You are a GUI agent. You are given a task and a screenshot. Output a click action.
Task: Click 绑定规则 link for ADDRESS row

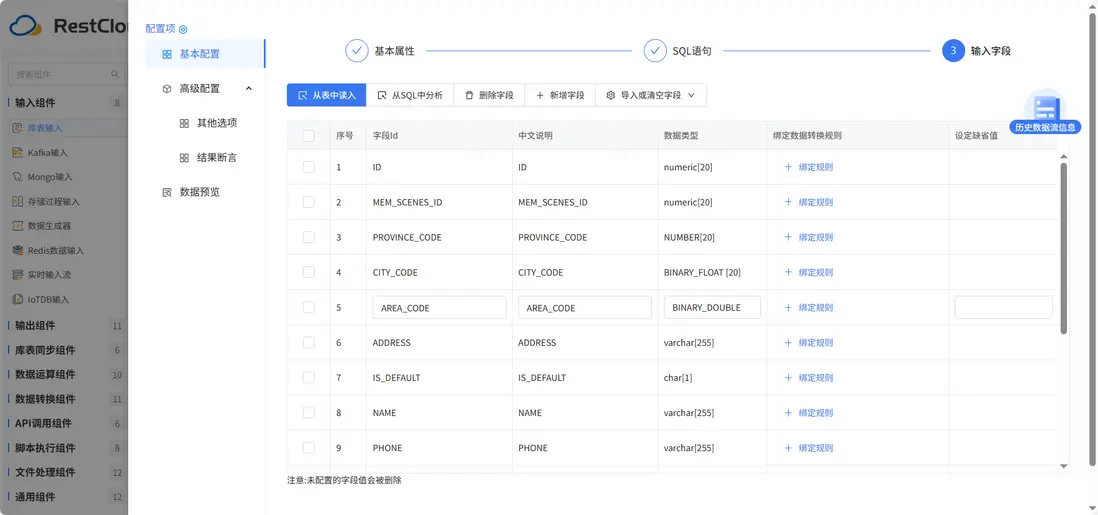(x=816, y=343)
